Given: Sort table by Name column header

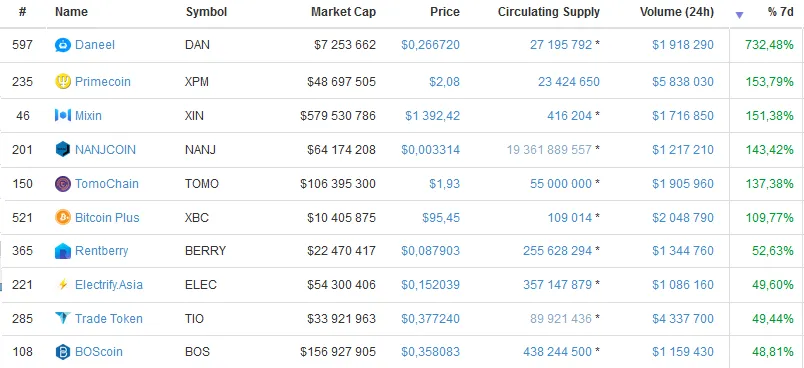Looking at the screenshot, I should 71,12.
